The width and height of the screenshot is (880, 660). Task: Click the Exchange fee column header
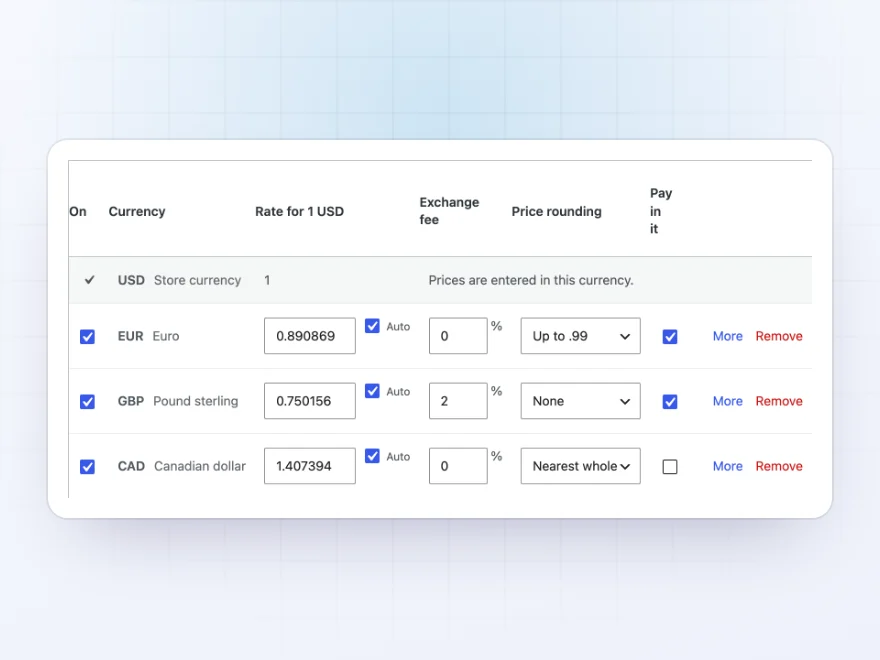[x=449, y=211]
